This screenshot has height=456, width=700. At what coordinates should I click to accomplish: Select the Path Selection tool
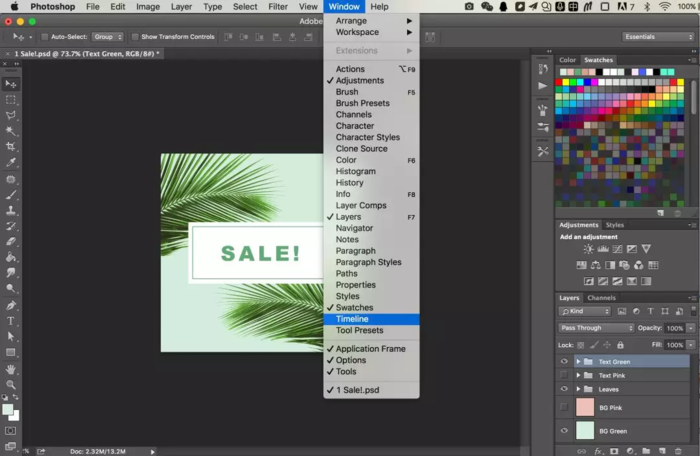[x=11, y=337]
